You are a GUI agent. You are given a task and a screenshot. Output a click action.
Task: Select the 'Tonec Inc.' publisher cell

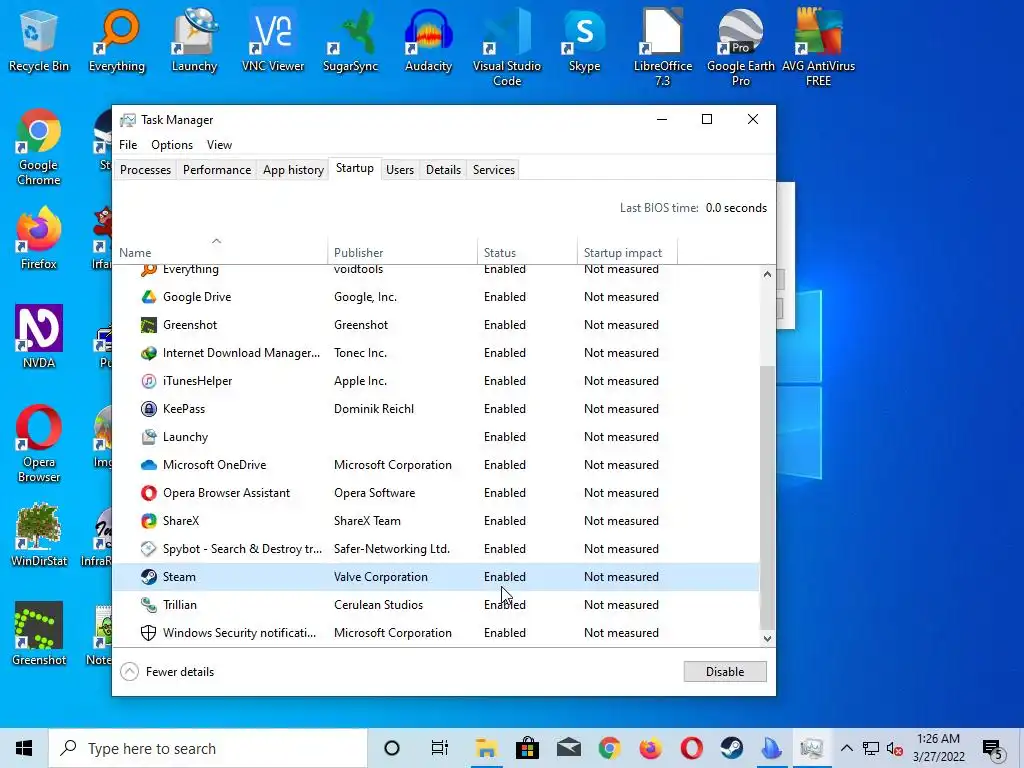point(360,353)
